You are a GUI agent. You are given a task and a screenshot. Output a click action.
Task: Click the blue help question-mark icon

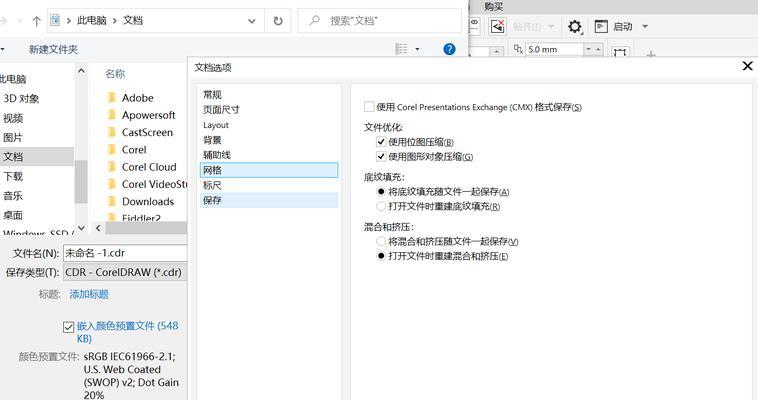coord(449,49)
